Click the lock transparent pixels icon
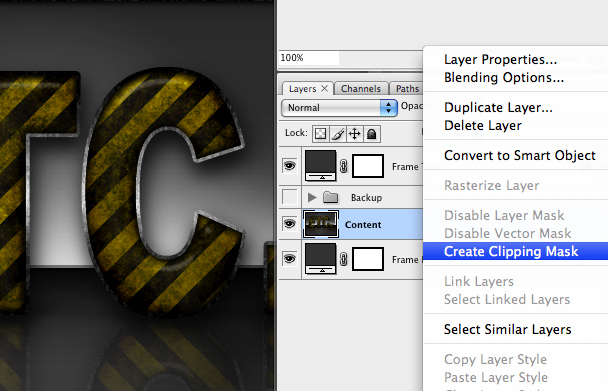608x391 pixels. [x=321, y=134]
